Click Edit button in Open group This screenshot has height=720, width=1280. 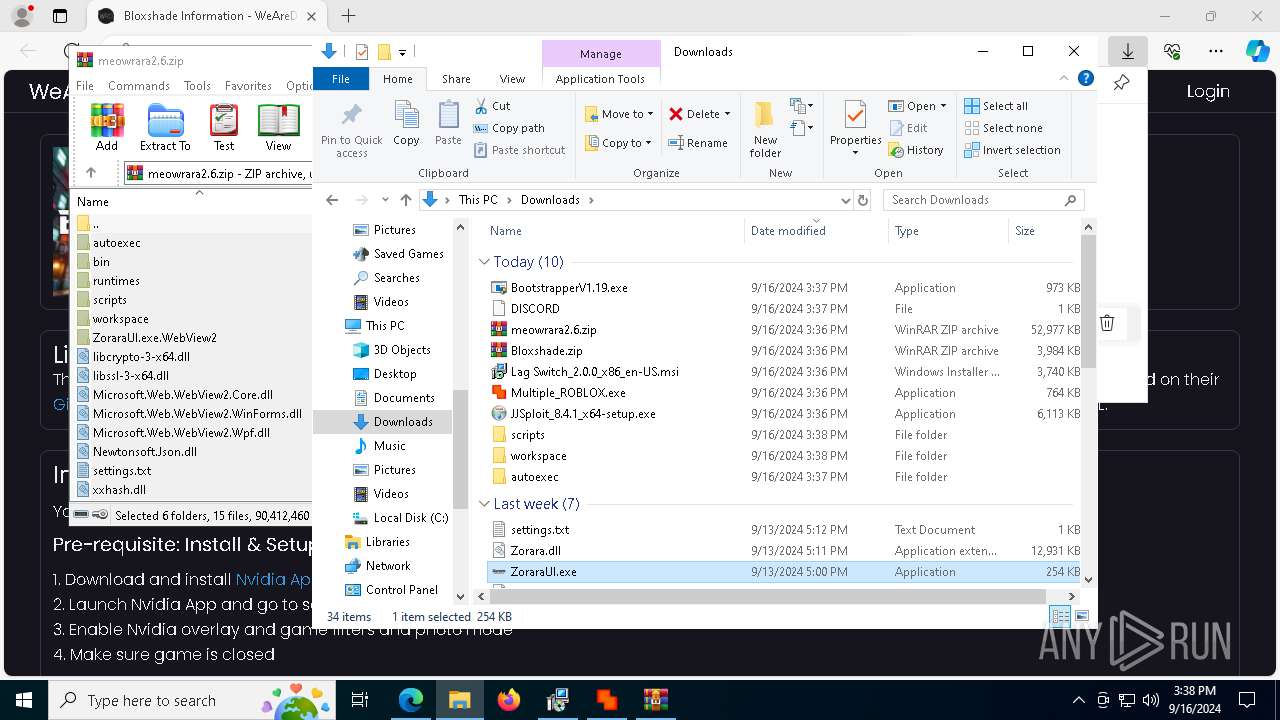[x=908, y=128]
